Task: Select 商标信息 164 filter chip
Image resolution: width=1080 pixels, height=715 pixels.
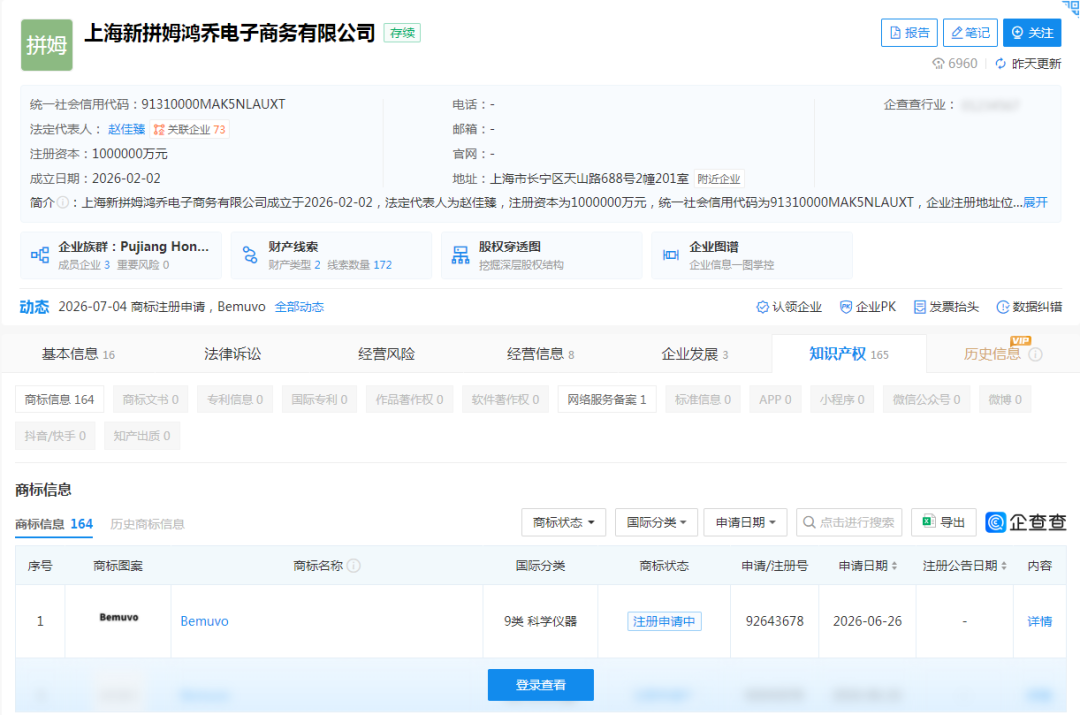Action: (59, 400)
